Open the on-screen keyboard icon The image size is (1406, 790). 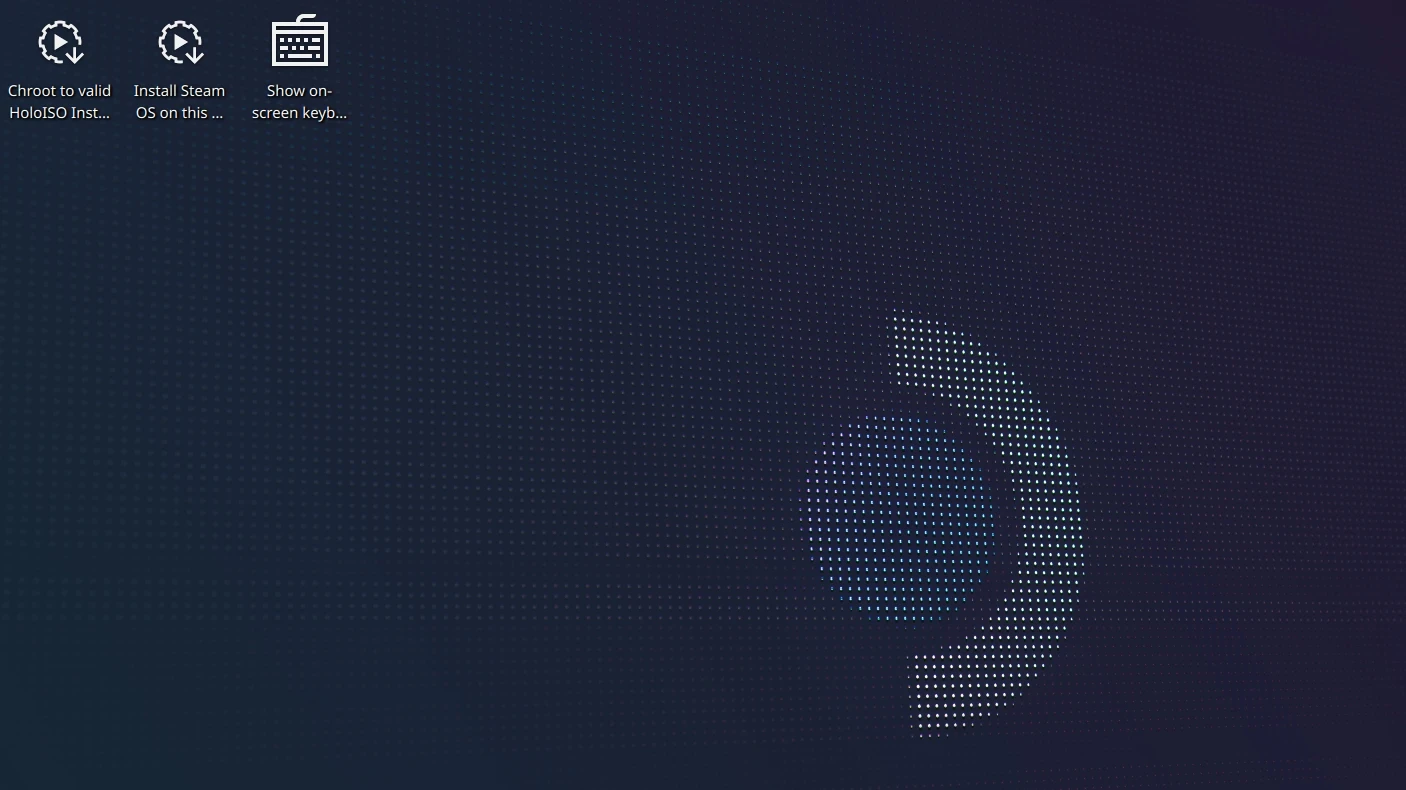click(x=299, y=44)
